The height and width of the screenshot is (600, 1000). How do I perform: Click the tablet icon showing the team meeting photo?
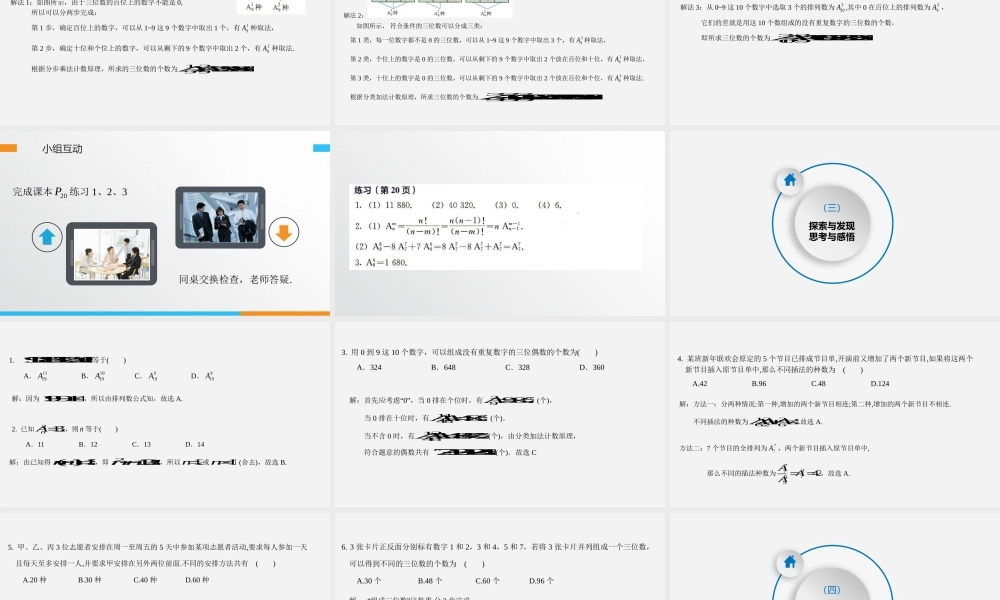point(113,257)
